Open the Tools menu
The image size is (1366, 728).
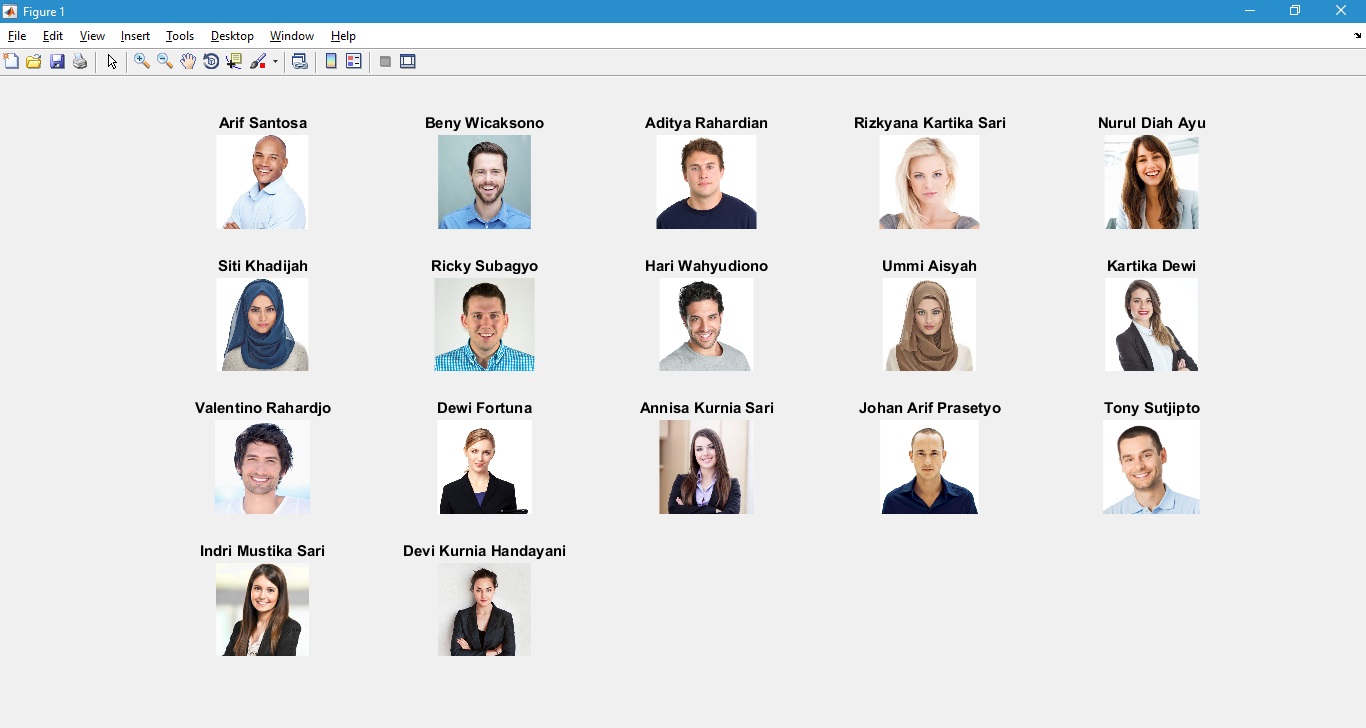pyautogui.click(x=180, y=36)
